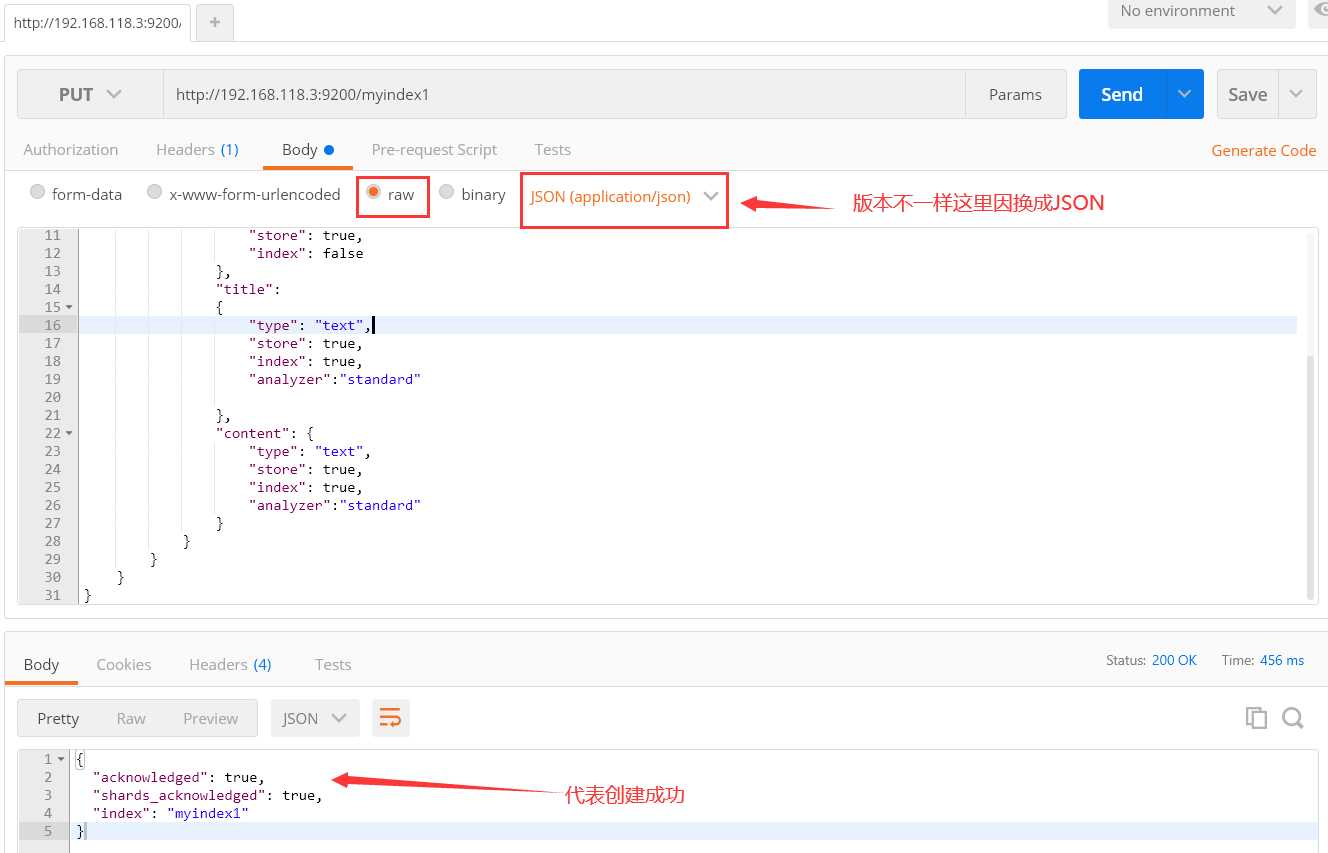Switch to the response Body tab
This screenshot has width=1328, height=853.
pos(41,664)
